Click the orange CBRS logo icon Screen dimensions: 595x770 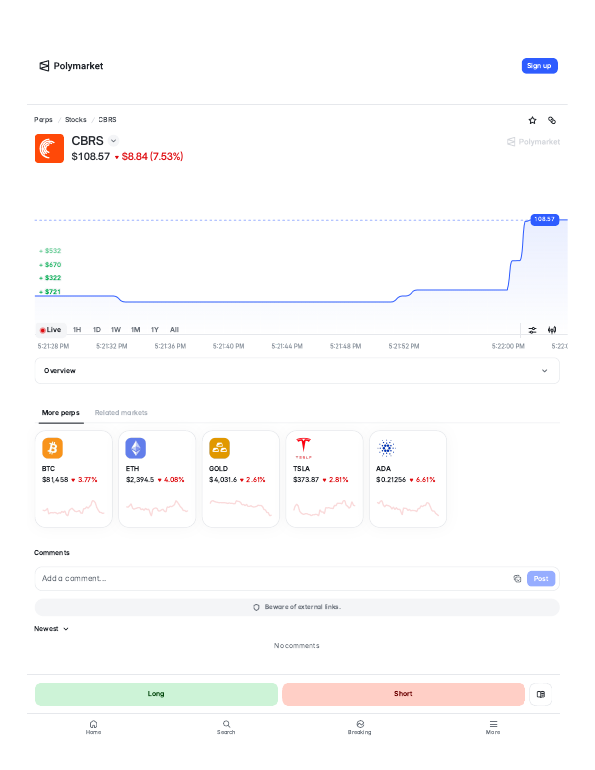[x=49, y=148]
